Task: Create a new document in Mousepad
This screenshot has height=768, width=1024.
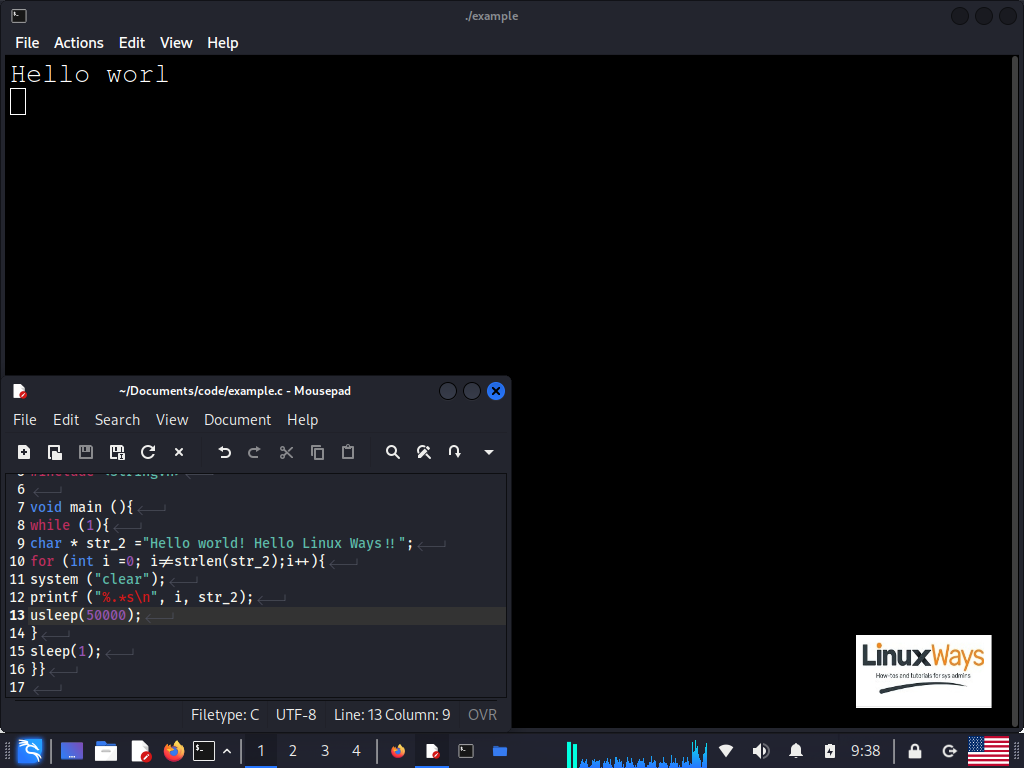Action: [x=24, y=452]
